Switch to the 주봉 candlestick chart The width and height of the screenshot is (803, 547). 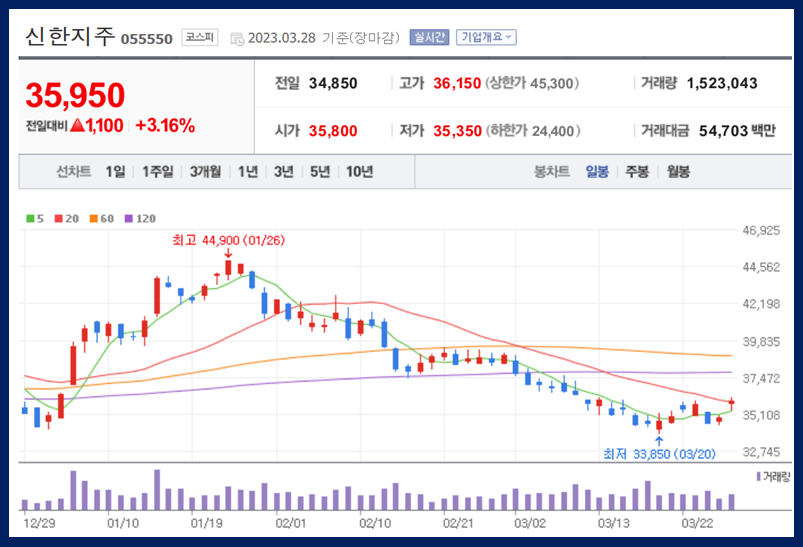pos(637,172)
